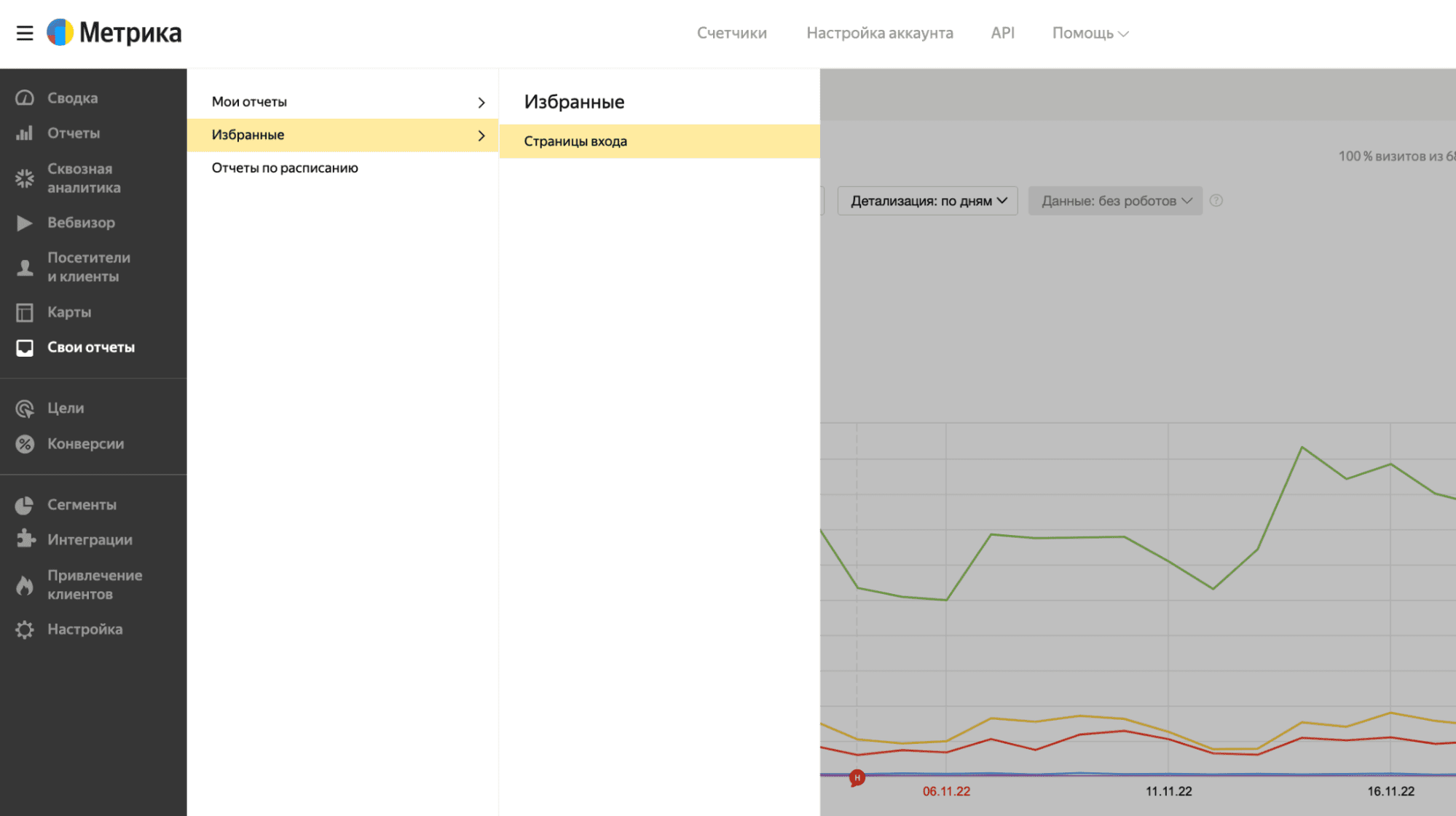Select Отчеты по расписанию menu item
The width and height of the screenshot is (1456, 816).
285,168
